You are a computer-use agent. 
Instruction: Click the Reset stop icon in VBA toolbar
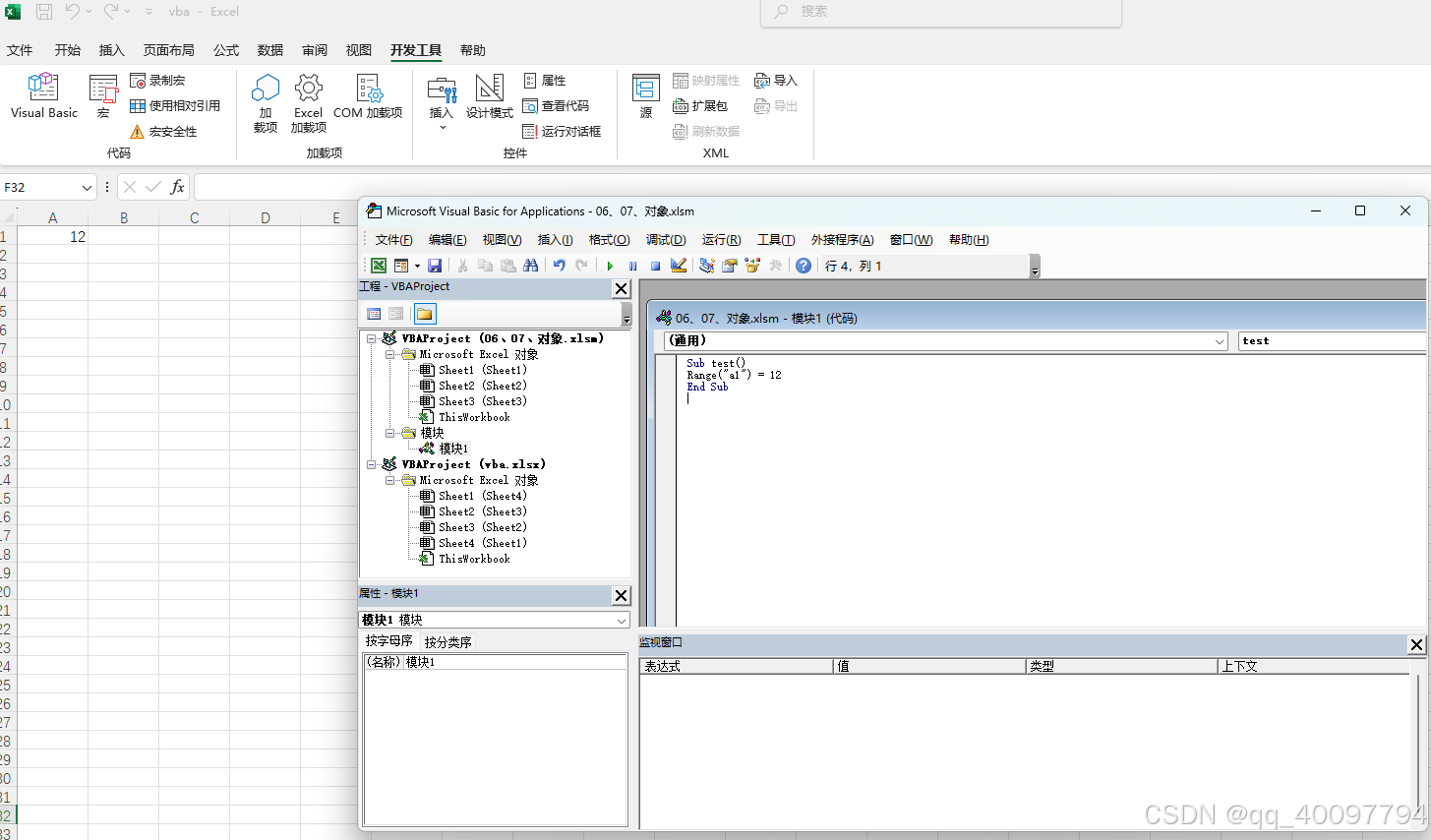(x=655, y=266)
